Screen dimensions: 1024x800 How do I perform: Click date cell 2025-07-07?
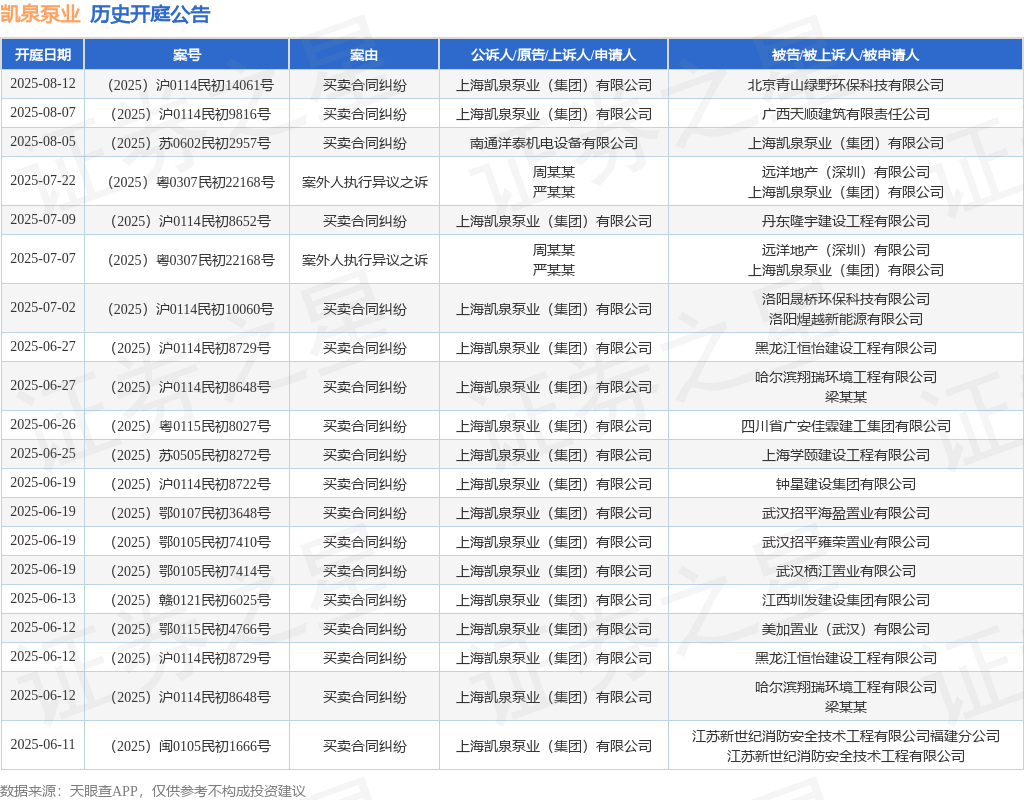click(43, 259)
